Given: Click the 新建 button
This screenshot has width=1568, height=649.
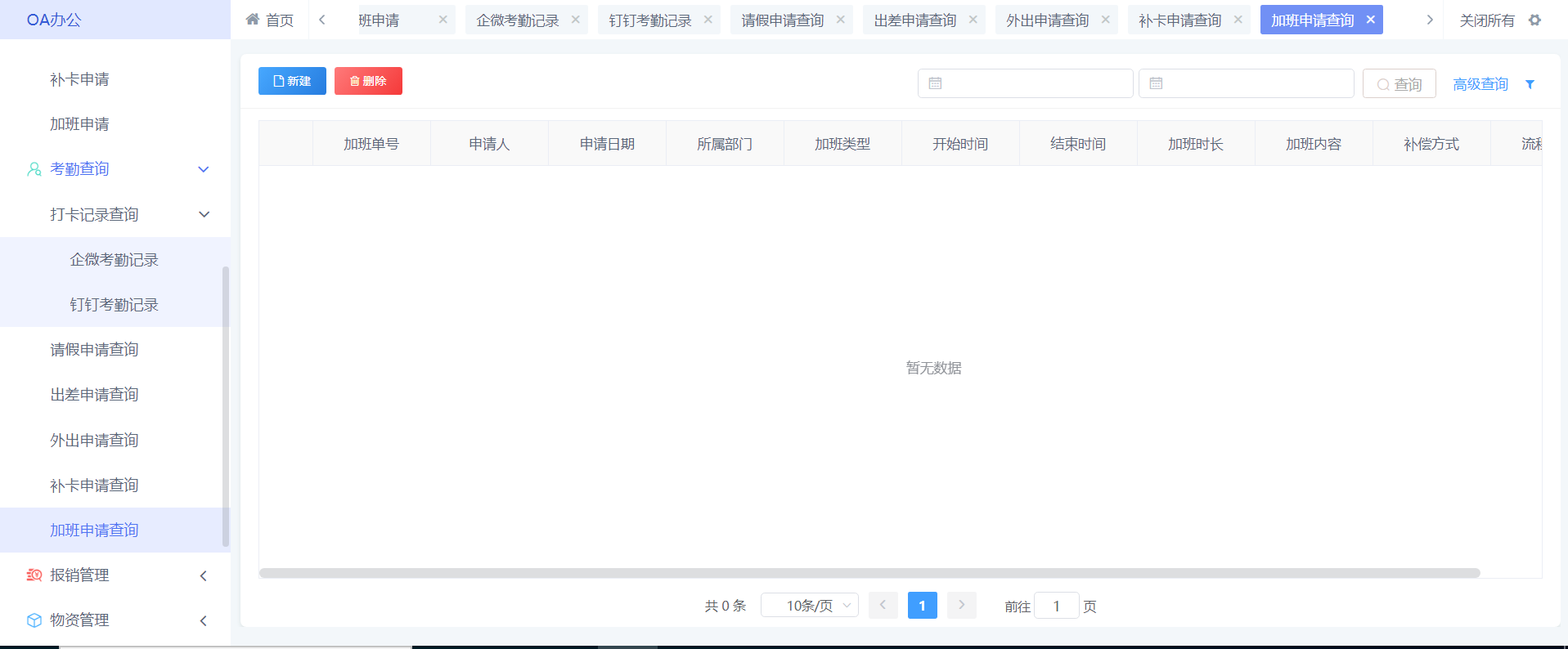Looking at the screenshot, I should coord(292,81).
